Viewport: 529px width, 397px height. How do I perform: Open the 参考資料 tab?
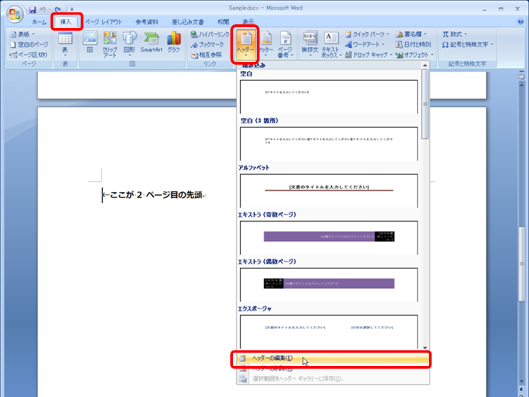tap(147, 22)
